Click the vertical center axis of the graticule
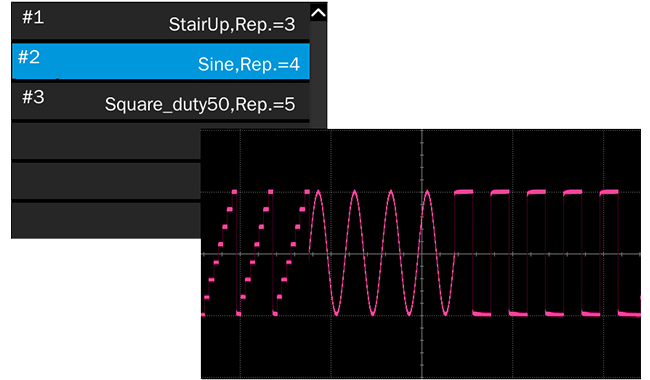650x380 pixels. pyautogui.click(x=422, y=254)
